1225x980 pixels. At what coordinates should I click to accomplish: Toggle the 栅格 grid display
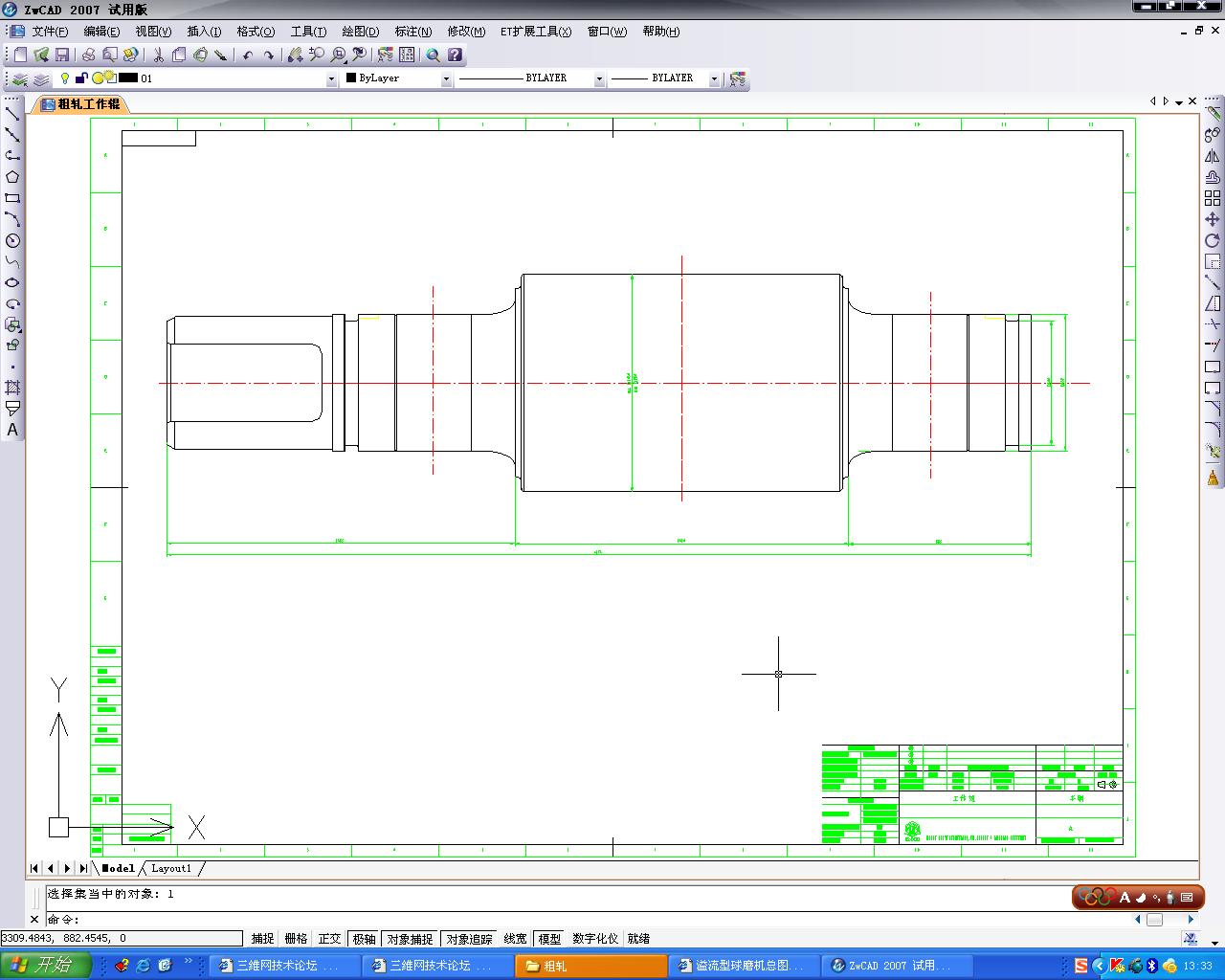point(297,939)
